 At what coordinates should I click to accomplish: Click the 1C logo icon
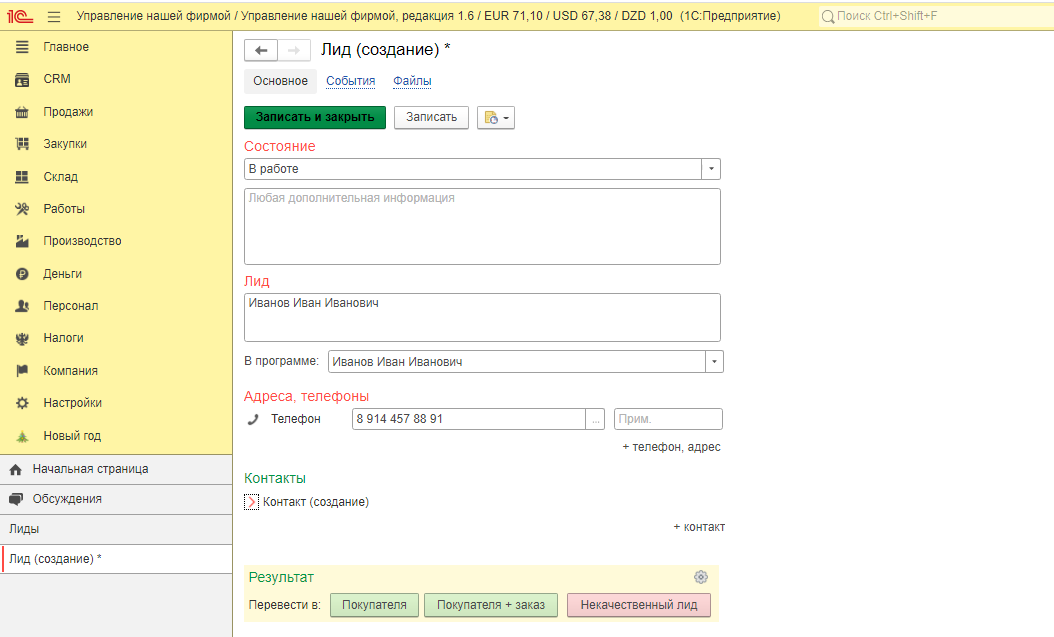[x=20, y=16]
